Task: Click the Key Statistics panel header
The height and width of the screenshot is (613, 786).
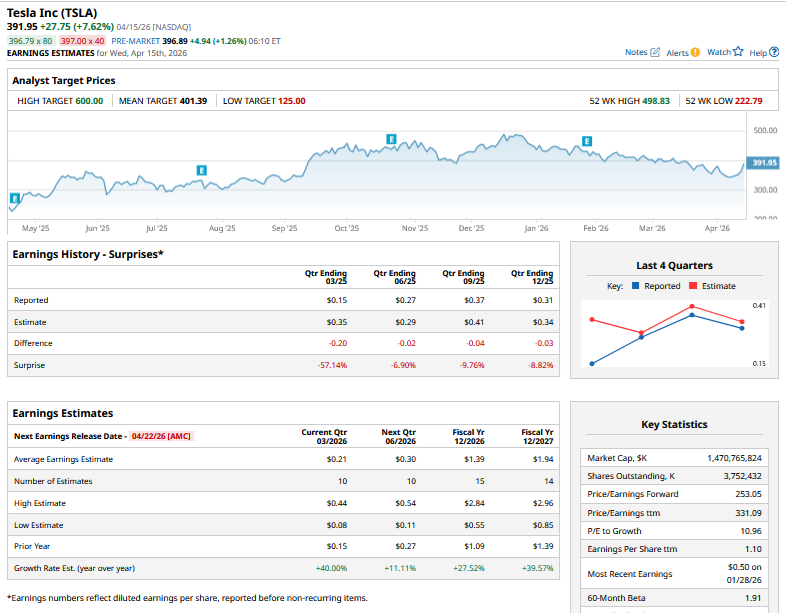Action: (674, 424)
